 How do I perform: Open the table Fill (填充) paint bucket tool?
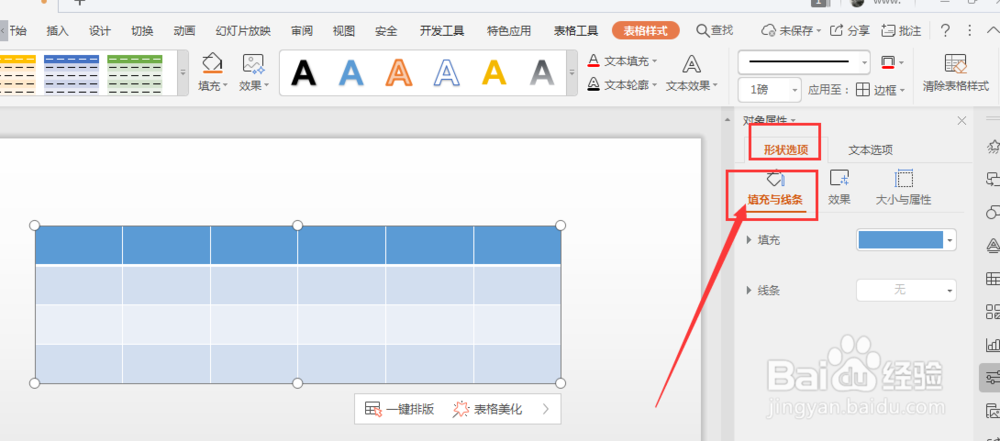pyautogui.click(x=212, y=64)
